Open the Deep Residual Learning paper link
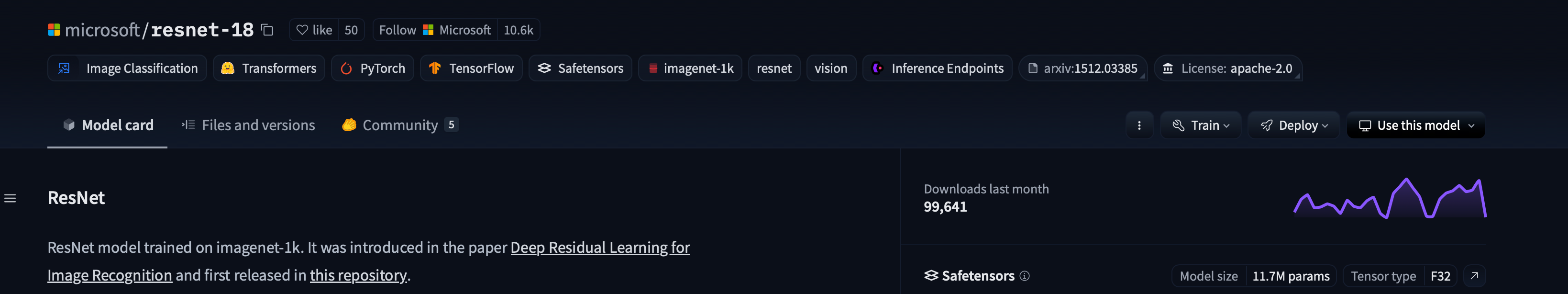1568x294 pixels. 599,248
